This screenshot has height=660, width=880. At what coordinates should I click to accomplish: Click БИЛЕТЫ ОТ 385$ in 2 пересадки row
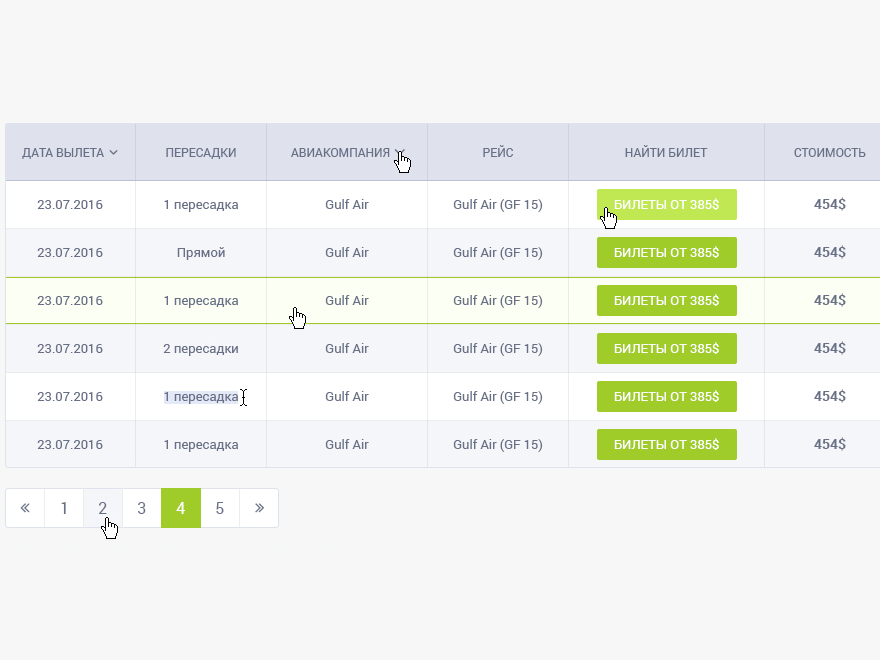[x=667, y=348]
